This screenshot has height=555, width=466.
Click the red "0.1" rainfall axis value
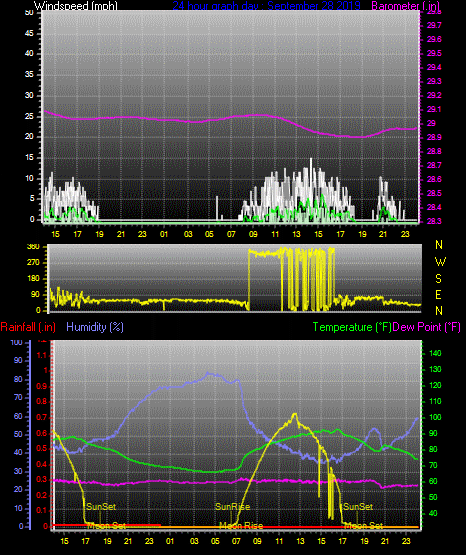[42, 510]
